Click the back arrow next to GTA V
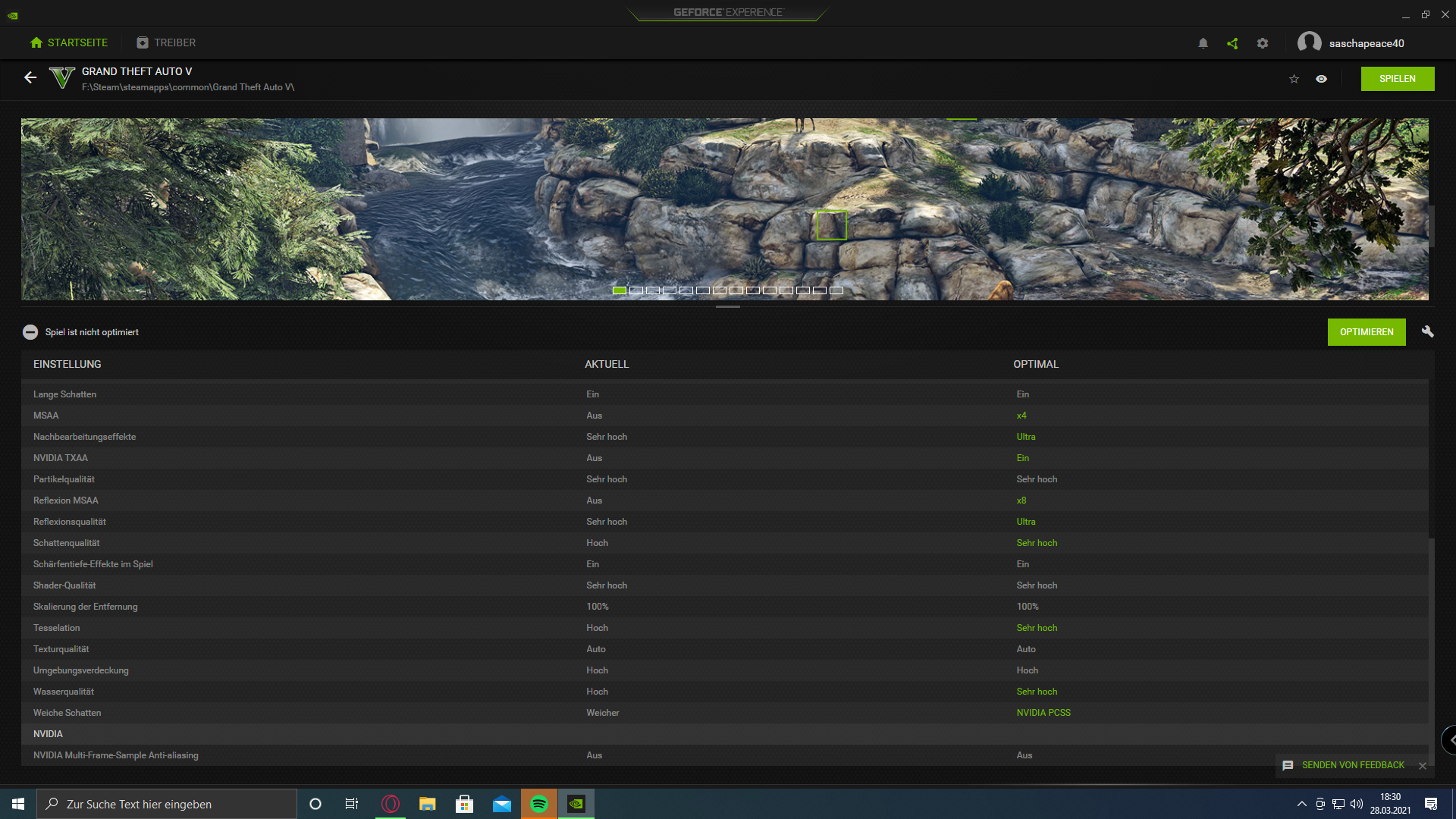This screenshot has height=819, width=1456. (x=30, y=77)
